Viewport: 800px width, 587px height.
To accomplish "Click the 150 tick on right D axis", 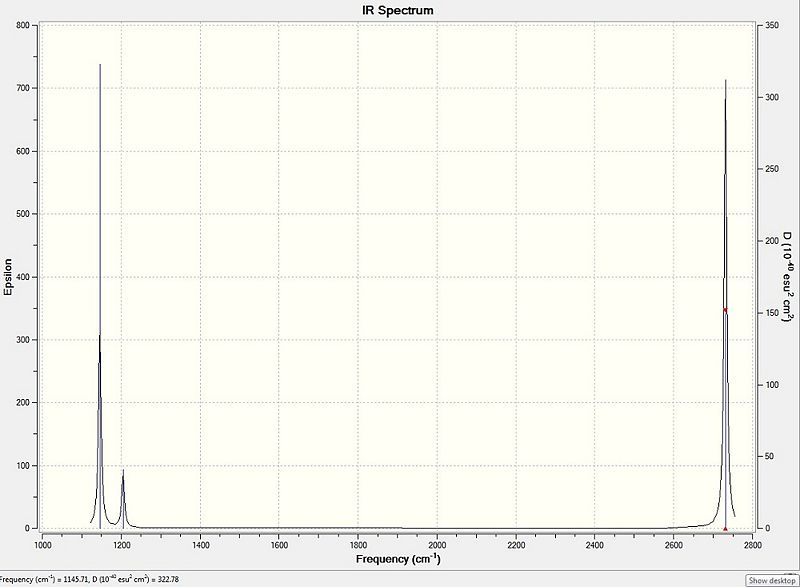I will [x=772, y=313].
